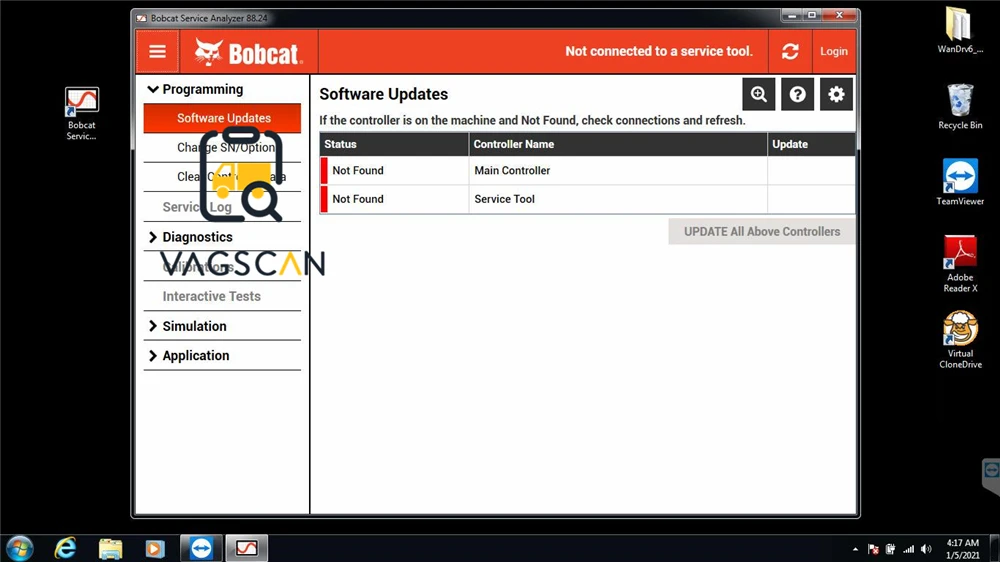
Task: Click the Update column header
Action: tap(811, 144)
